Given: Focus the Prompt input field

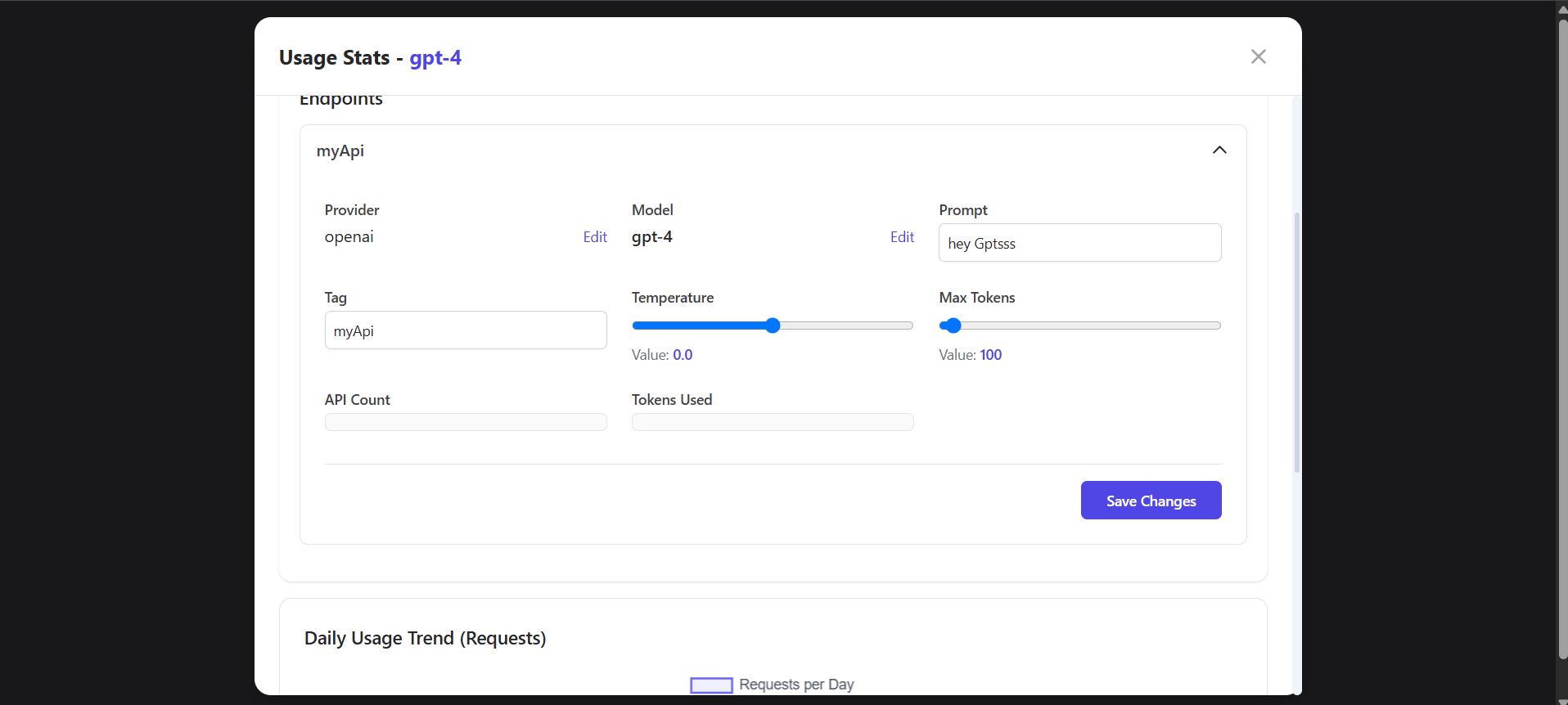Looking at the screenshot, I should pos(1079,243).
